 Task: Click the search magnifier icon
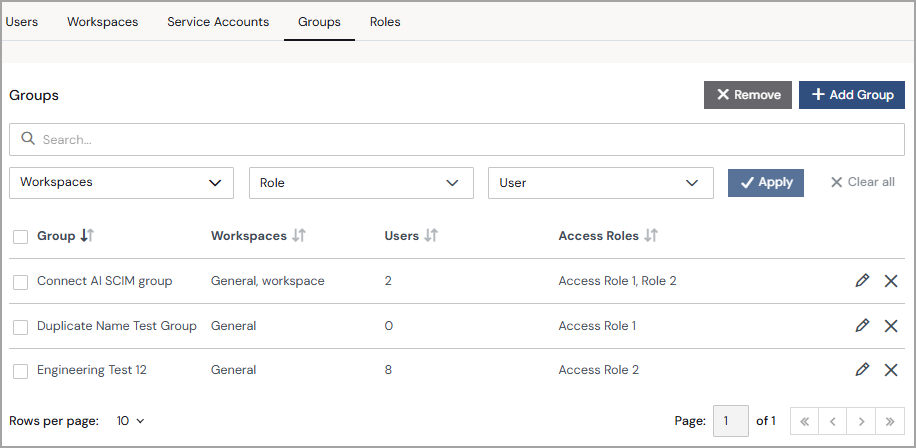27,138
